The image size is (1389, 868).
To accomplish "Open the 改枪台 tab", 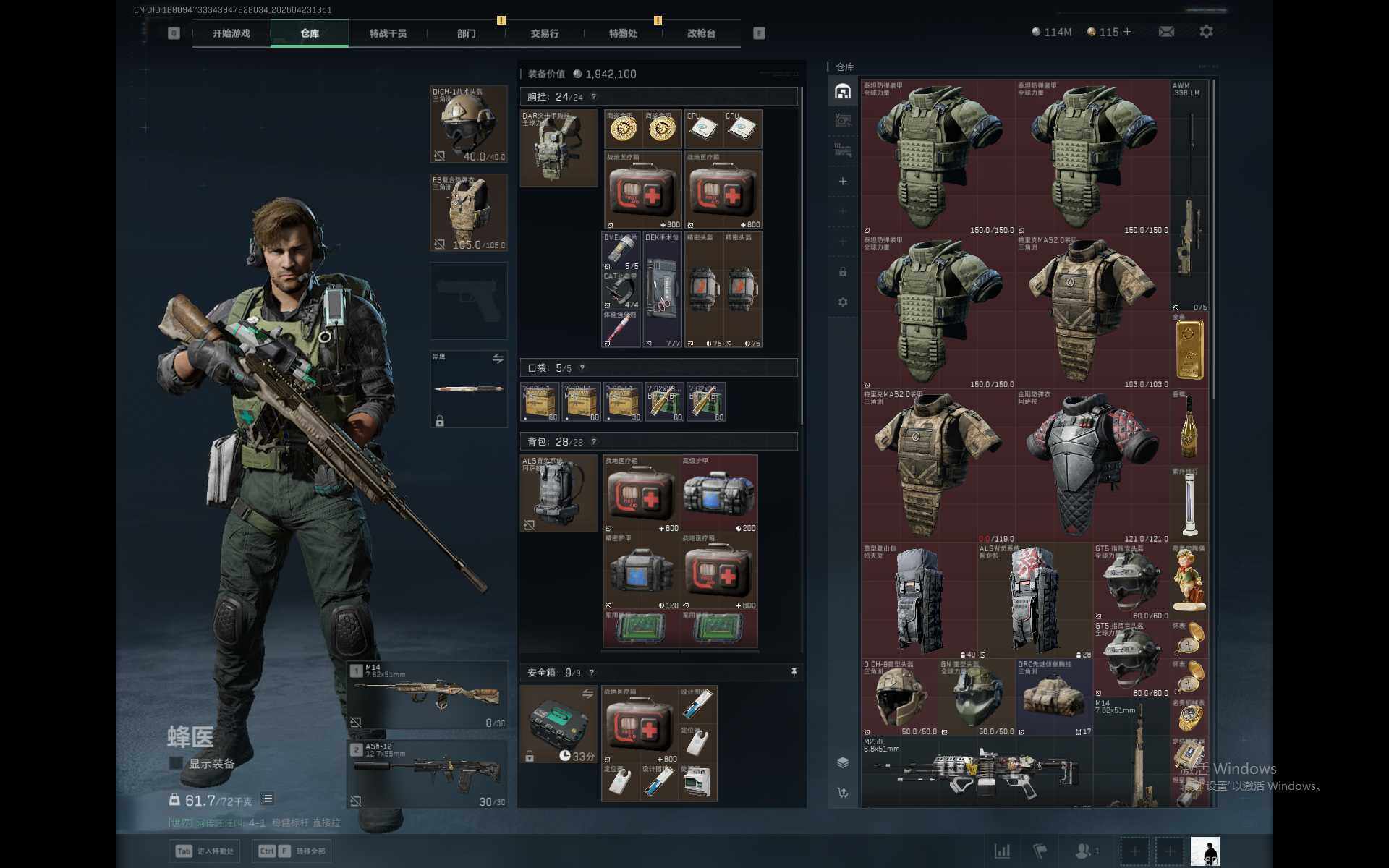I will (x=702, y=33).
